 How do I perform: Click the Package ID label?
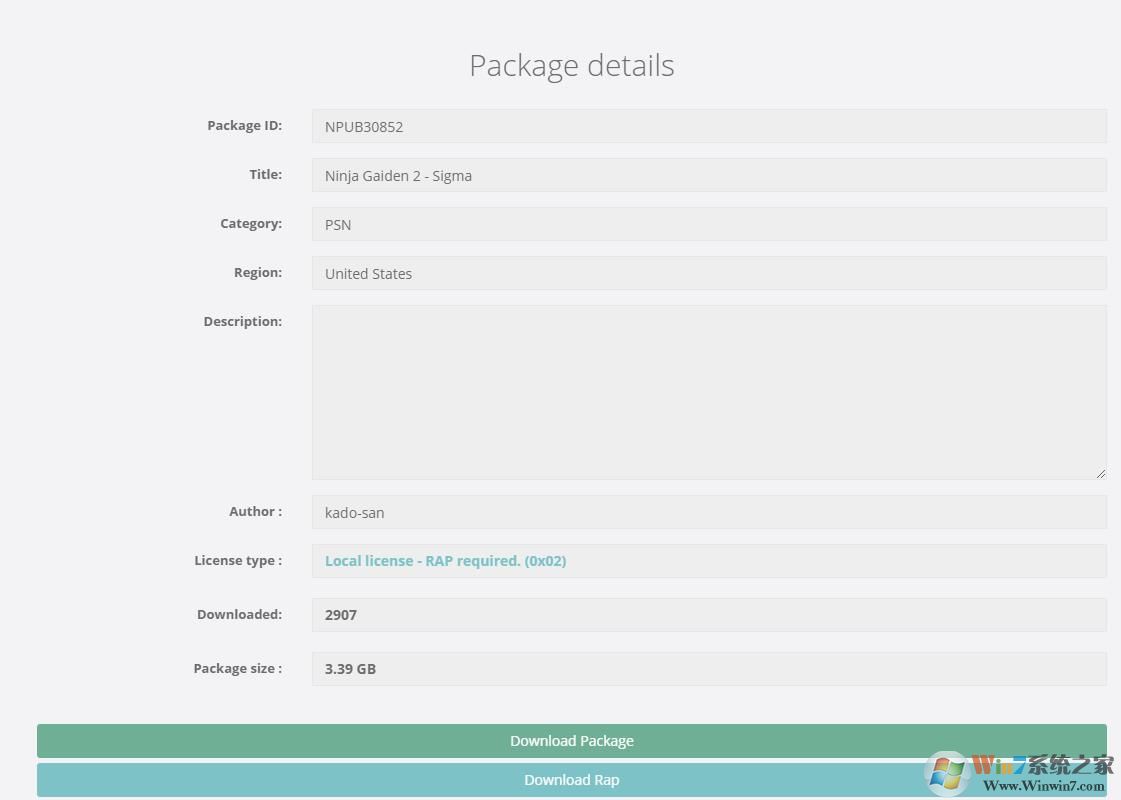245,126
